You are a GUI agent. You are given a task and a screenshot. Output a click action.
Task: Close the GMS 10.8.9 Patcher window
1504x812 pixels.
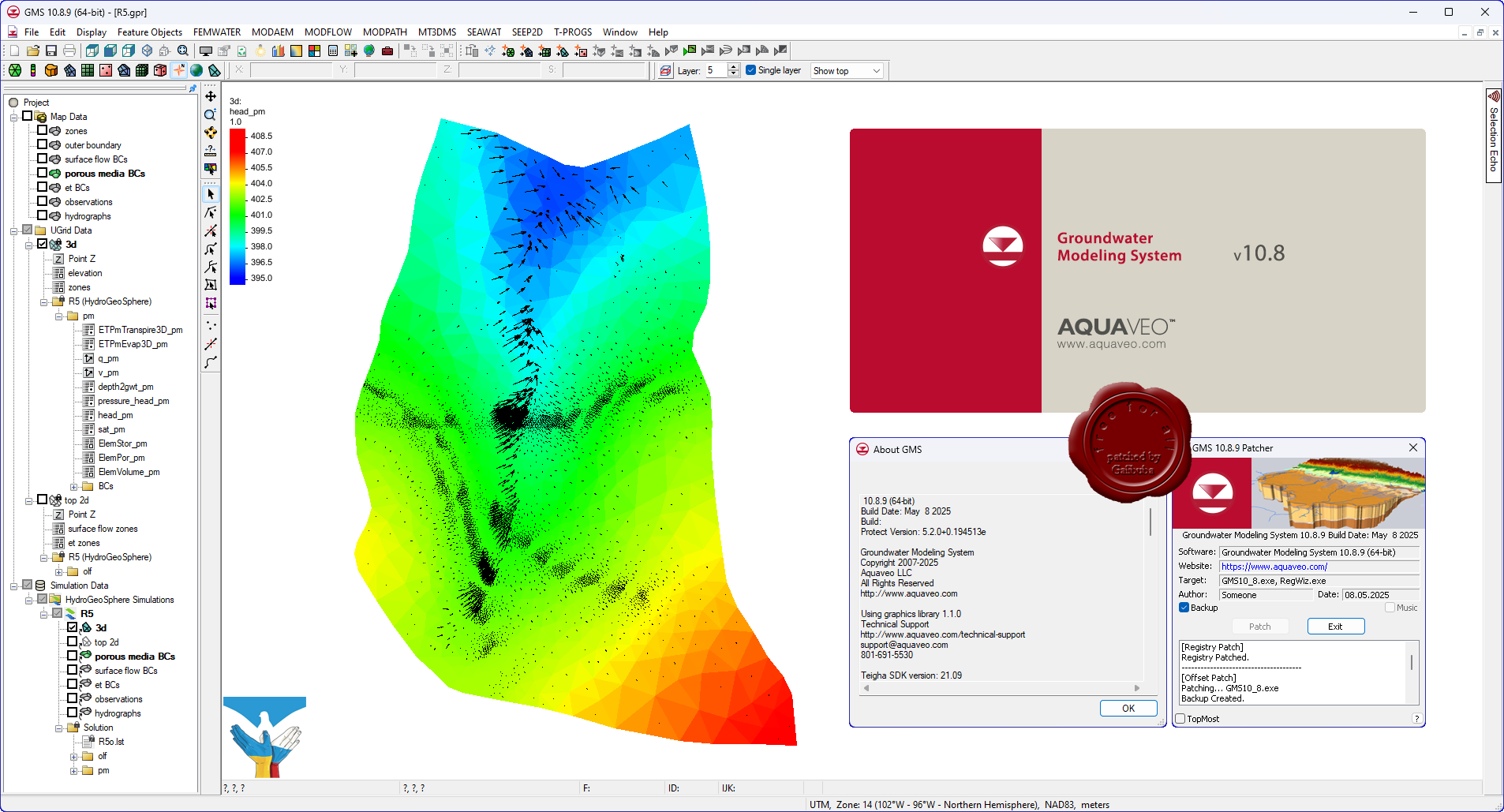1413,447
